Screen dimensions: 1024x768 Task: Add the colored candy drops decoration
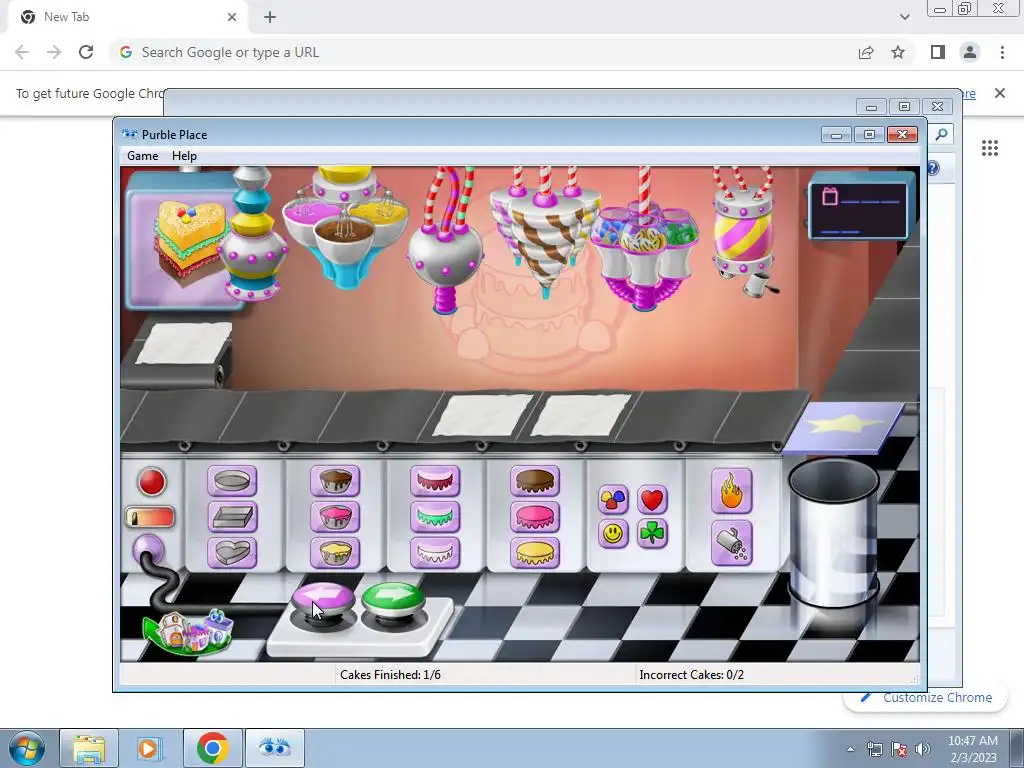(x=613, y=500)
